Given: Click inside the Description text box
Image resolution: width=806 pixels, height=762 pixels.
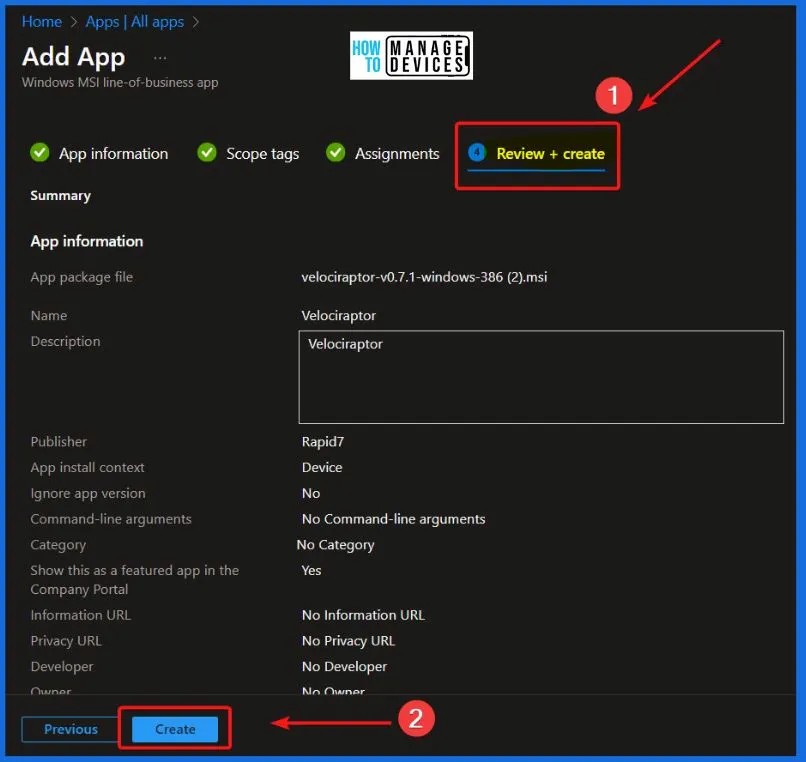Looking at the screenshot, I should point(541,377).
